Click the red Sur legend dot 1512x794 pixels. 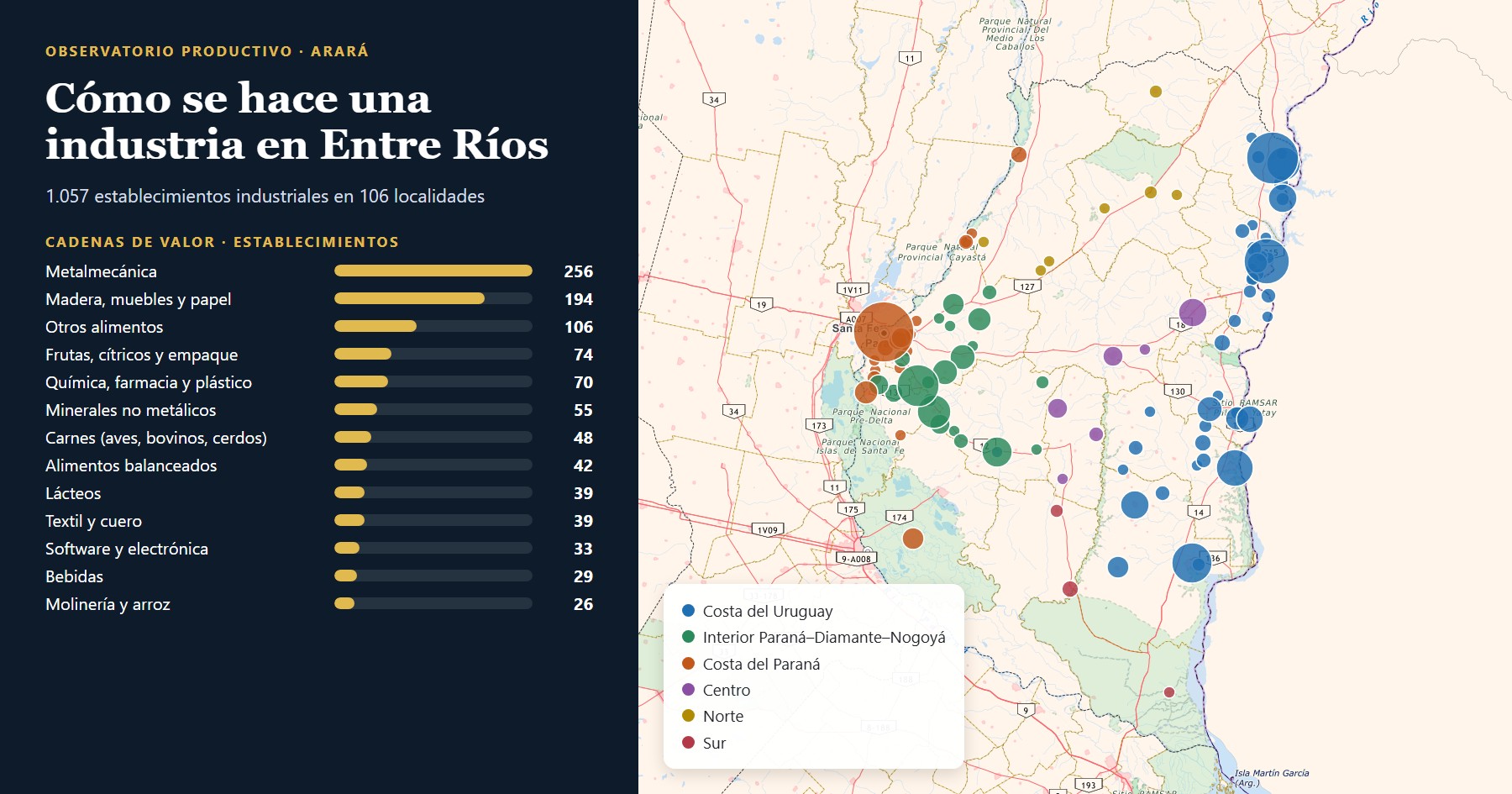(x=689, y=743)
